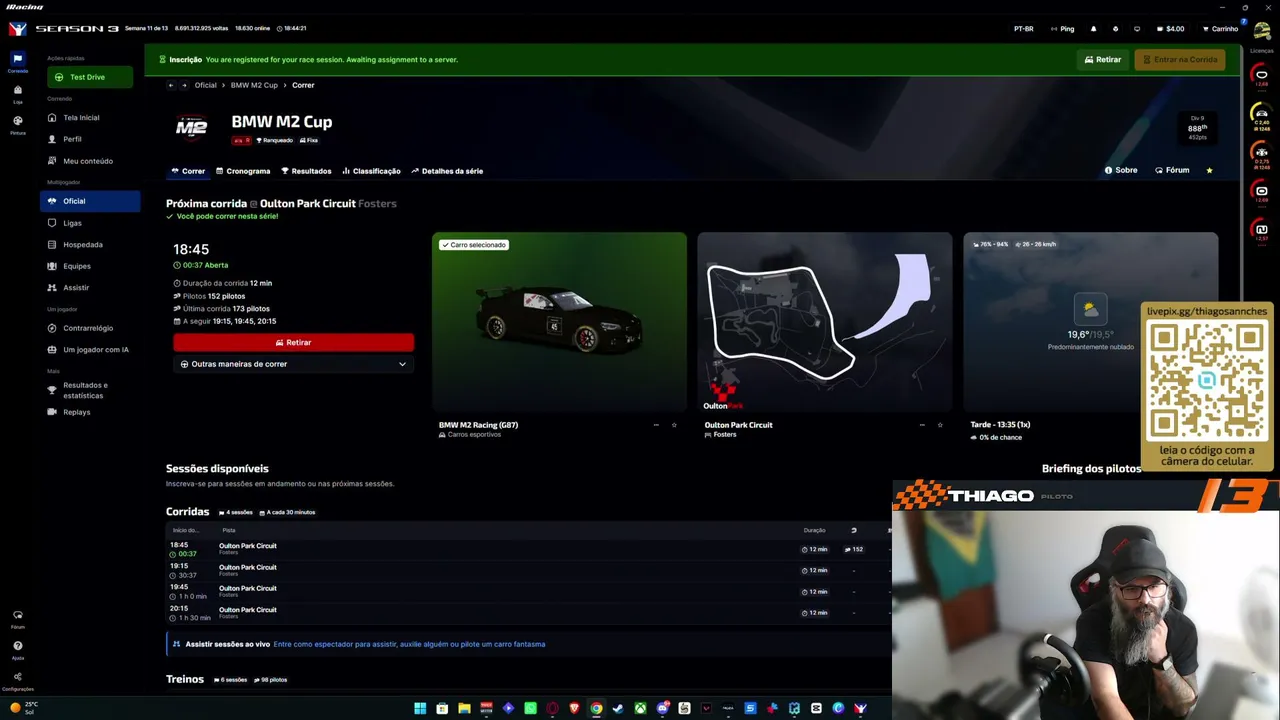The image size is (1280, 720).
Task: Open the Fórum link beside Sobre
Action: [1172, 171]
